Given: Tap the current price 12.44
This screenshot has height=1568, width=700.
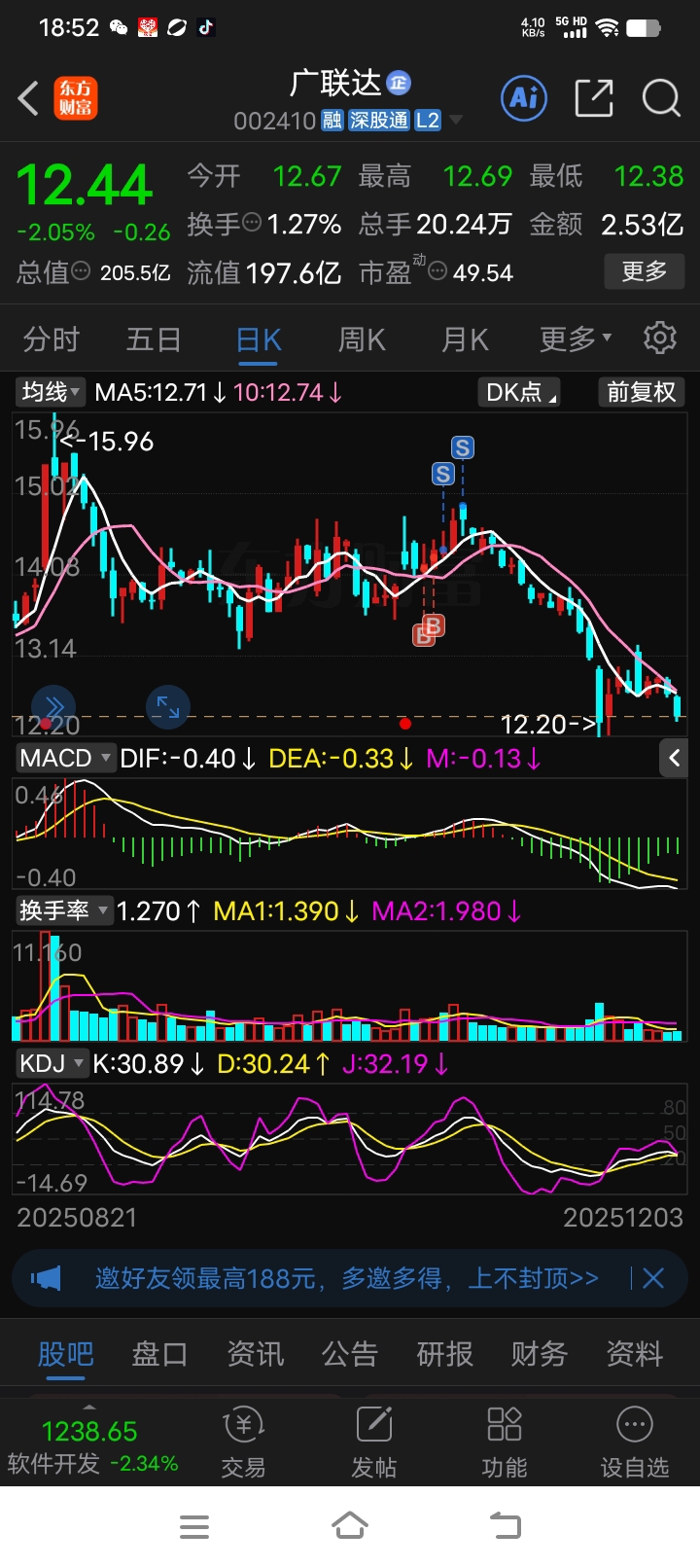Looking at the screenshot, I should (x=85, y=185).
